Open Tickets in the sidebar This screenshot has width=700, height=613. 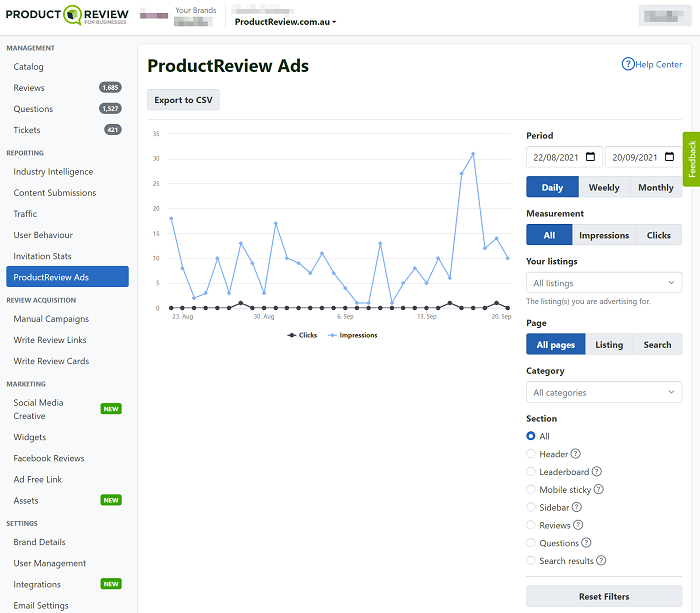[x=67, y=129]
